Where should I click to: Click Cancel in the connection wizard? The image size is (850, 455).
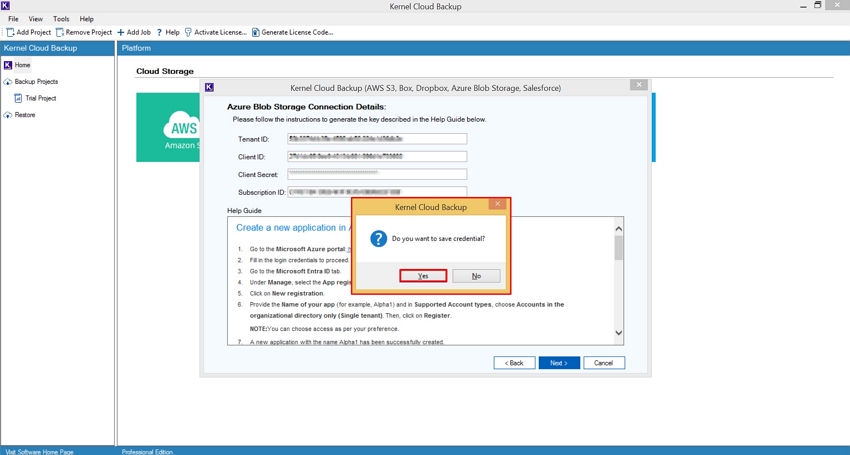[x=603, y=363]
